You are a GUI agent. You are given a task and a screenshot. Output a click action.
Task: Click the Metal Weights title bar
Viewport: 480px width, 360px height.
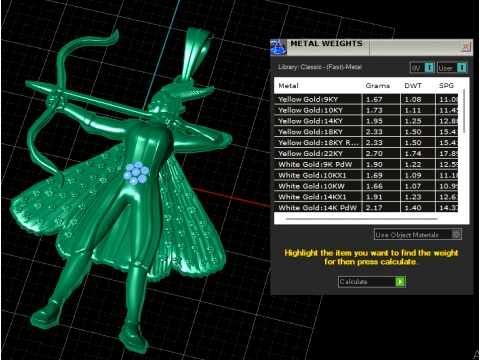pos(373,47)
